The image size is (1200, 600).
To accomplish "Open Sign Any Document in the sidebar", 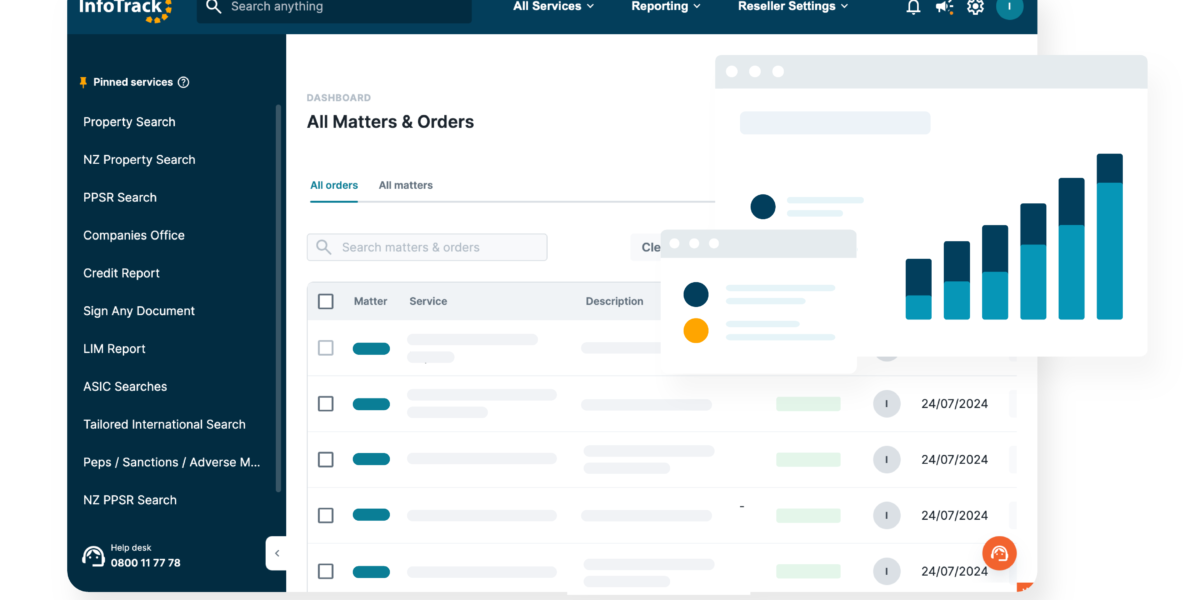I will tap(139, 311).
